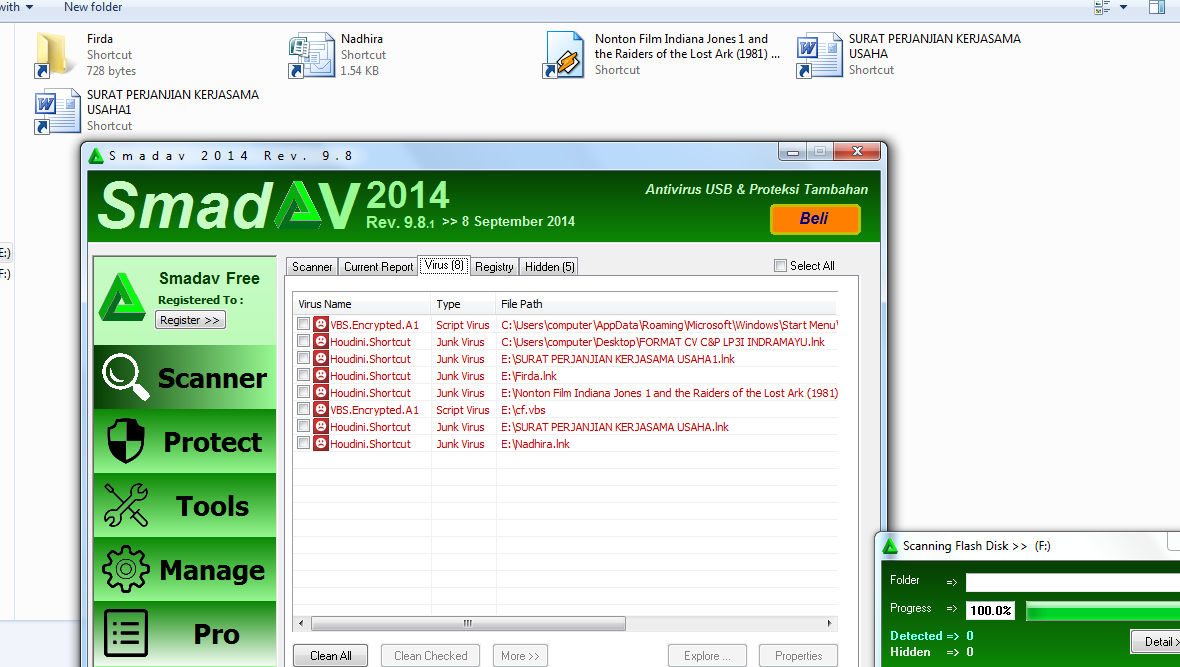Click the Detail button in scan popup
The image size is (1180, 667).
pyautogui.click(x=1156, y=641)
